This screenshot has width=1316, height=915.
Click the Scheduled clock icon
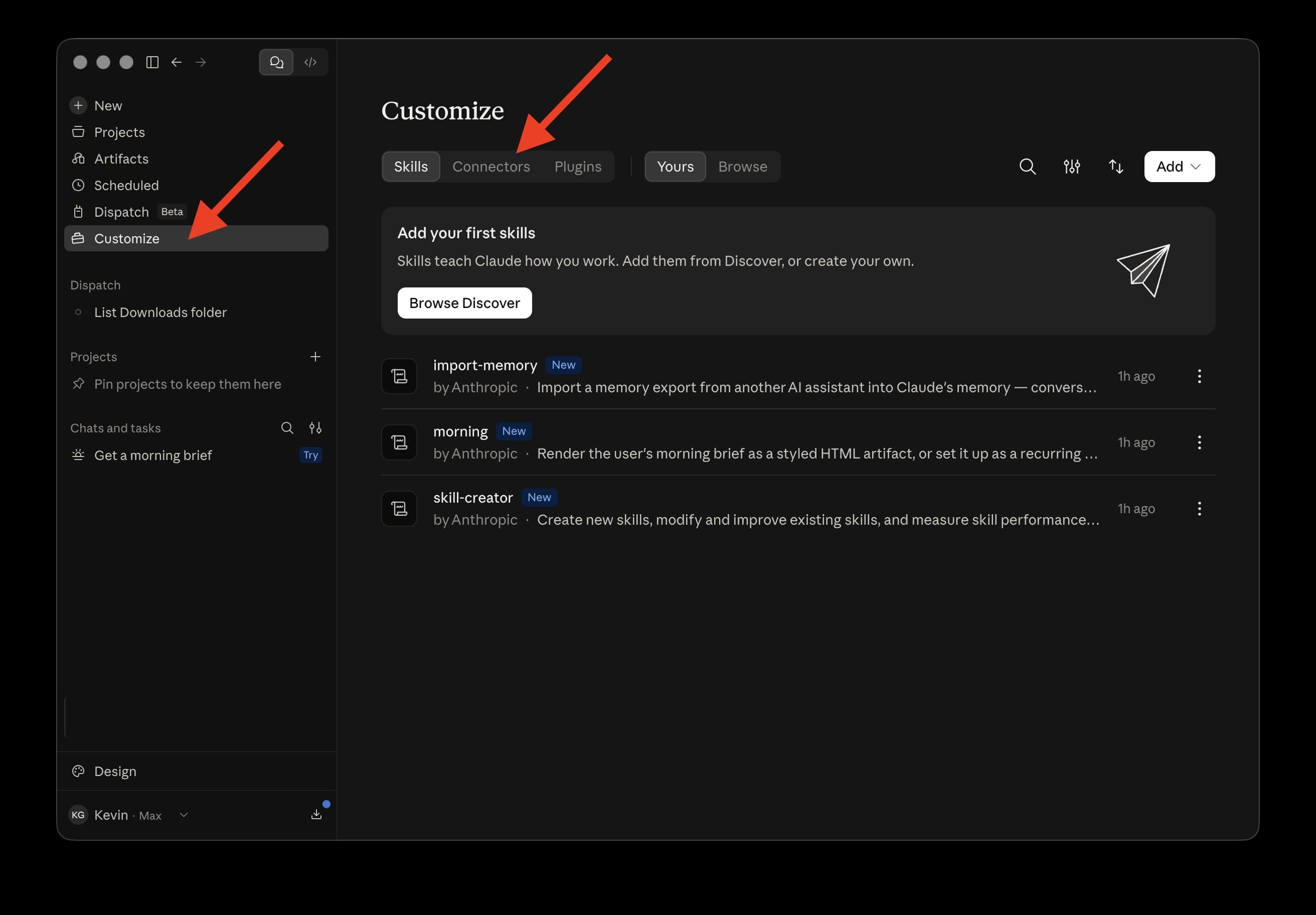pos(79,185)
